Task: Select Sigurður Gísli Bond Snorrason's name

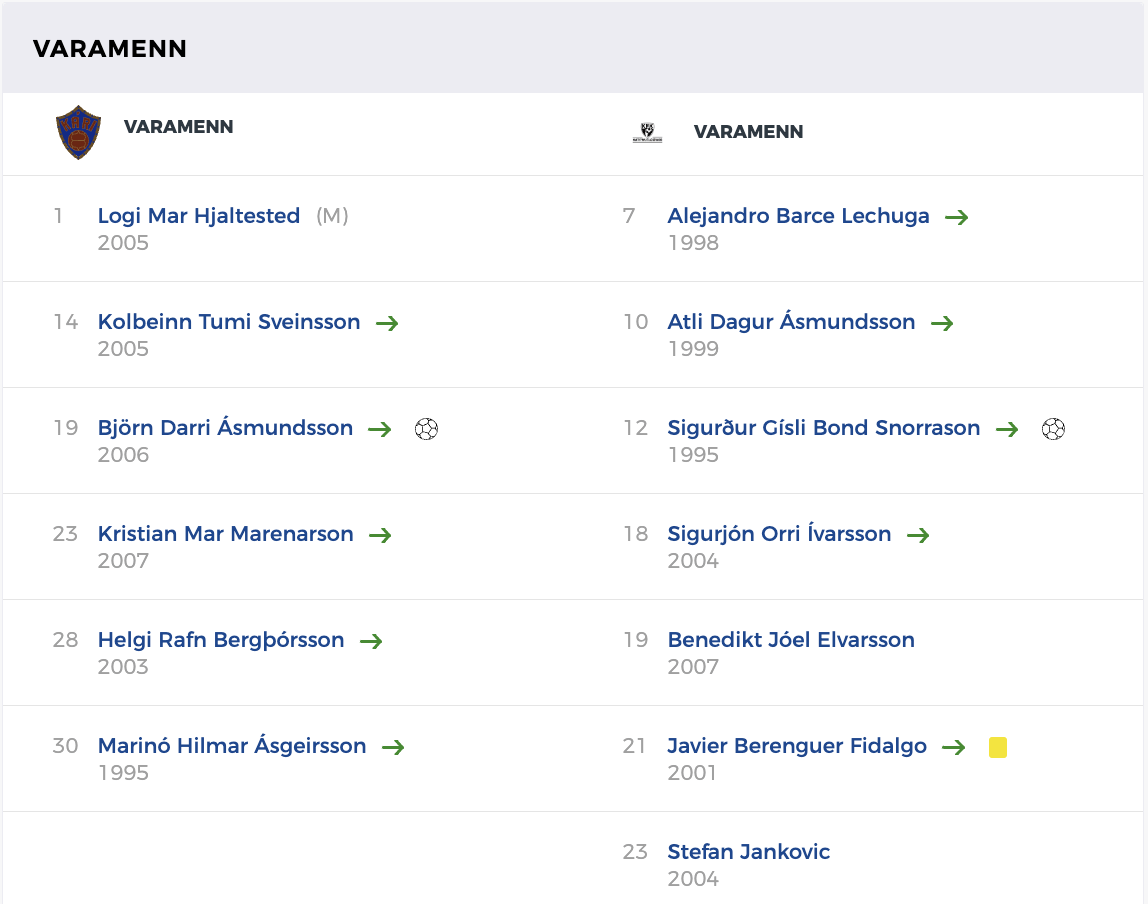Action: [823, 428]
